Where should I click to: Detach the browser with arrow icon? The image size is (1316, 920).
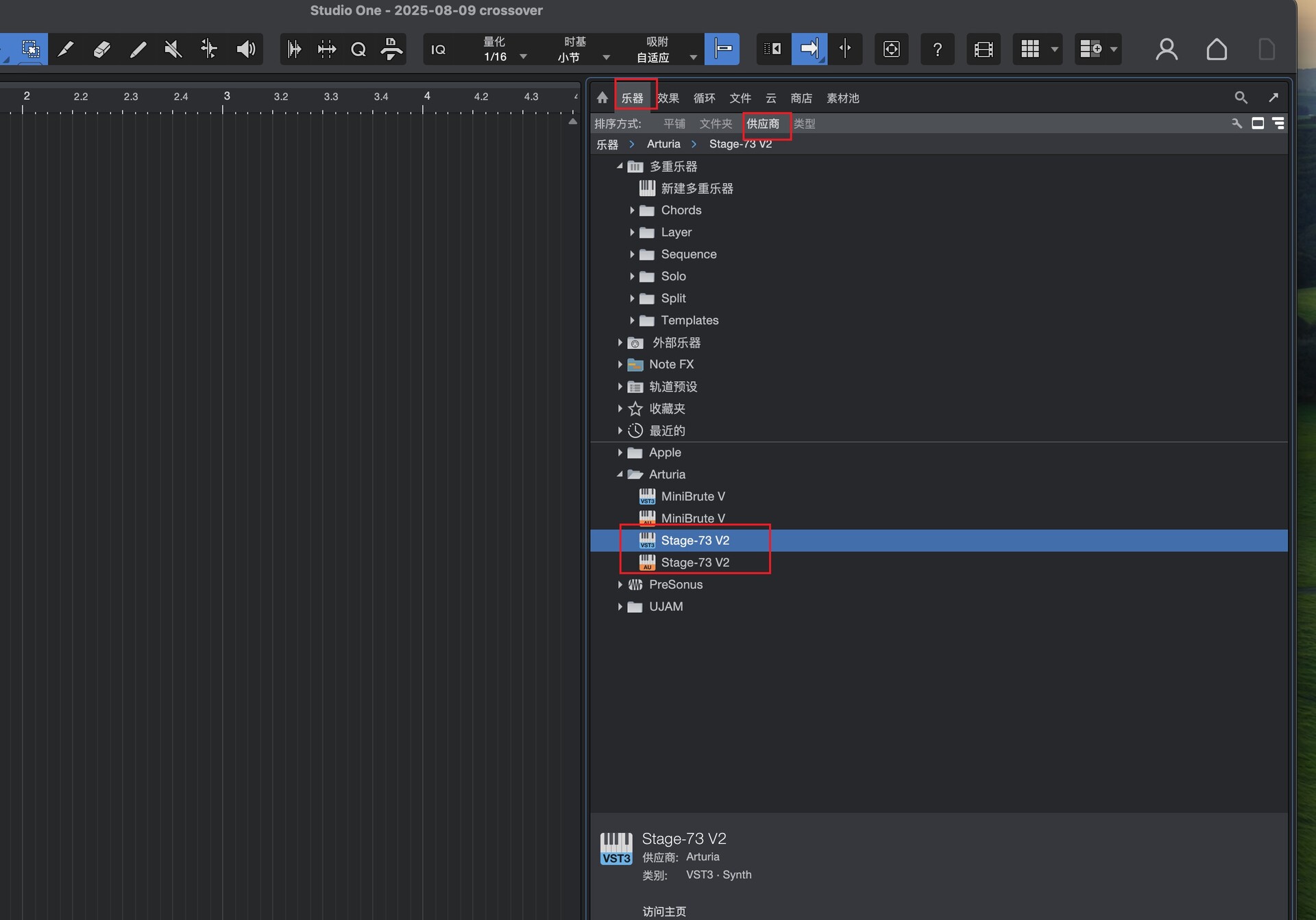click(1274, 97)
